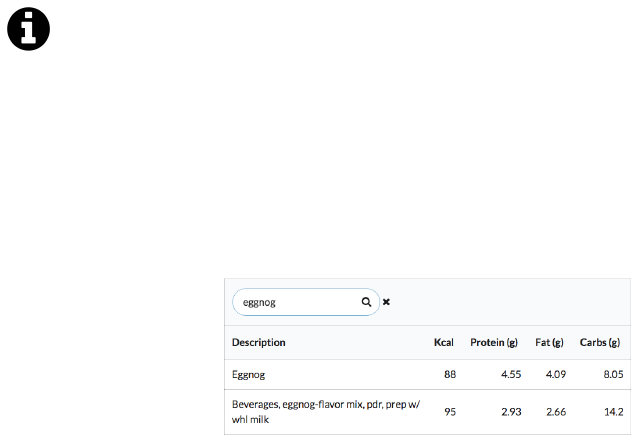Image resolution: width=639 pixels, height=445 pixels.
Task: Select the Eggnog food result
Action: pyautogui.click(x=249, y=375)
